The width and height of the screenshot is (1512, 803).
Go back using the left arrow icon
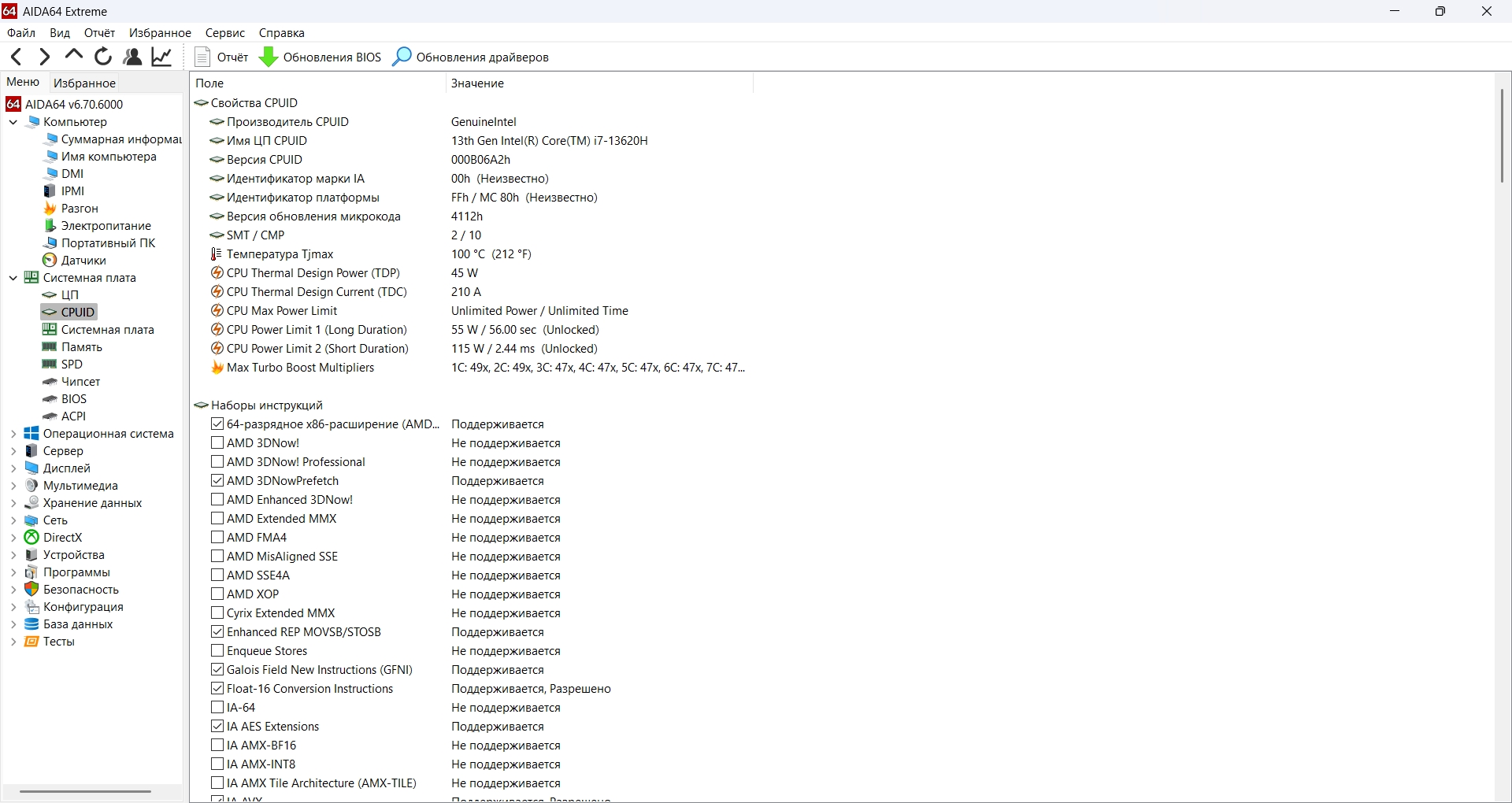pyautogui.click(x=16, y=57)
